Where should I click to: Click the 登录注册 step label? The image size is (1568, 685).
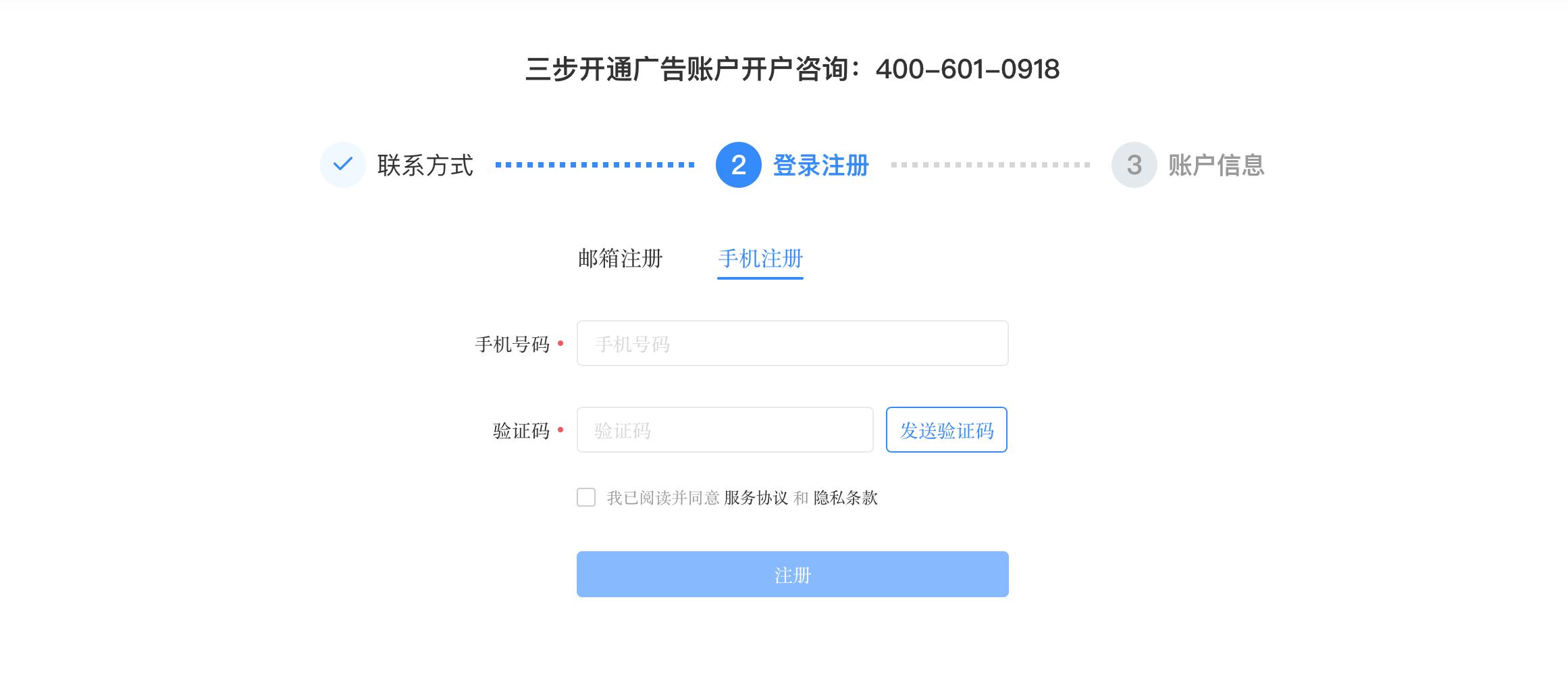819,163
